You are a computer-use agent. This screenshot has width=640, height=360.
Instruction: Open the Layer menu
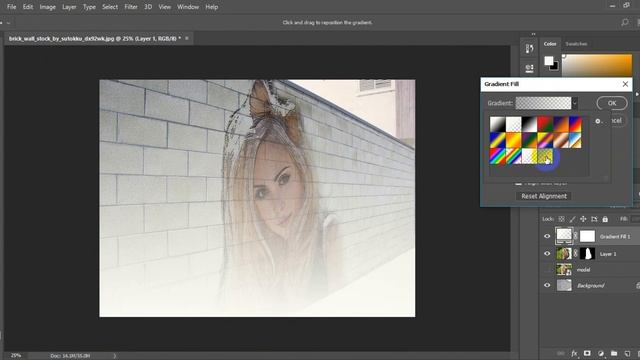[69, 7]
